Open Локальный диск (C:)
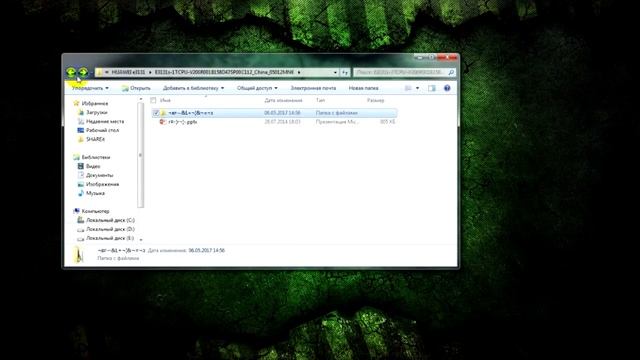The width and height of the screenshot is (640, 360). 110,220
